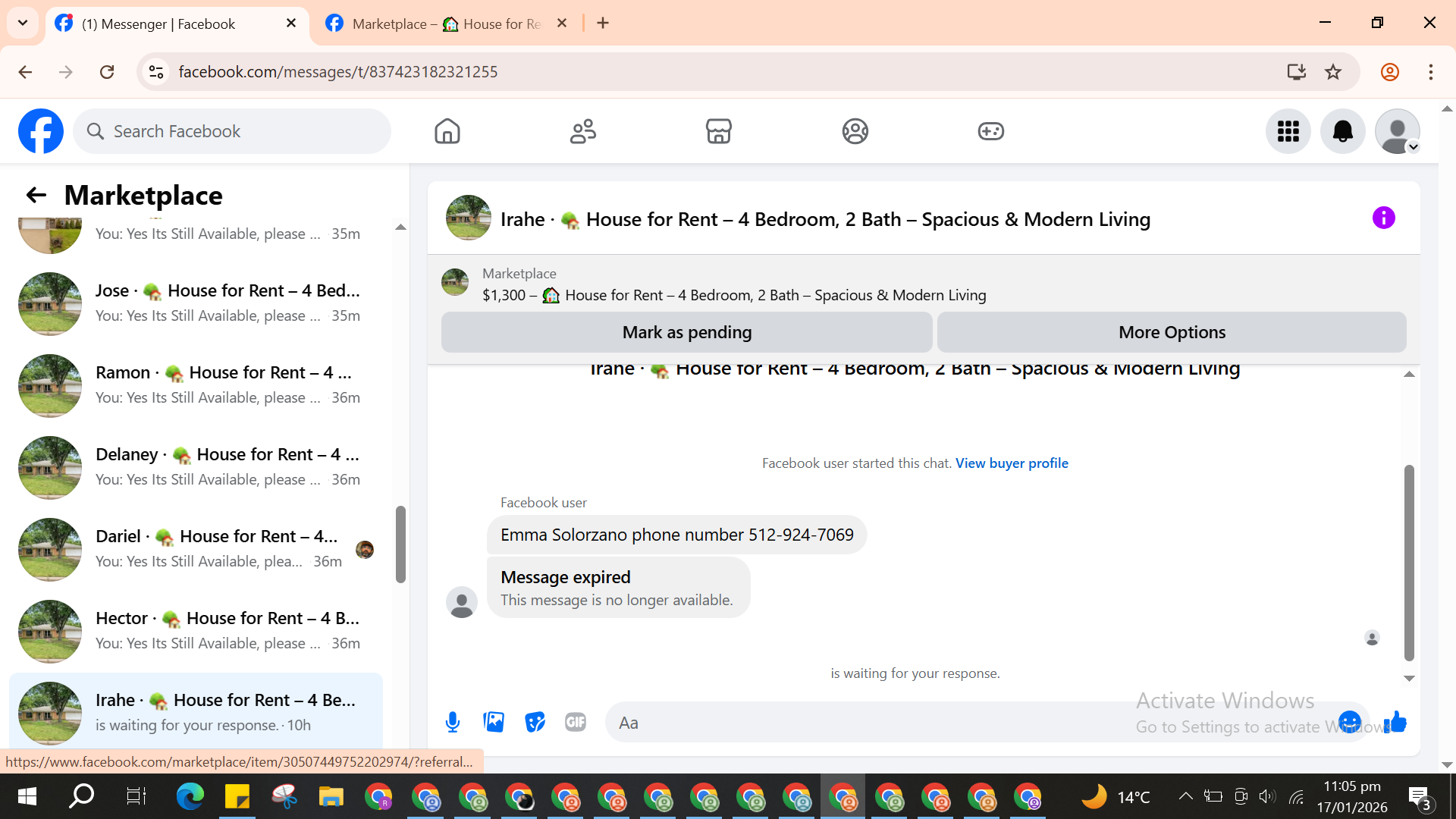Click Mark as pending button
Image resolution: width=1456 pixels, height=819 pixels.
coord(686,332)
